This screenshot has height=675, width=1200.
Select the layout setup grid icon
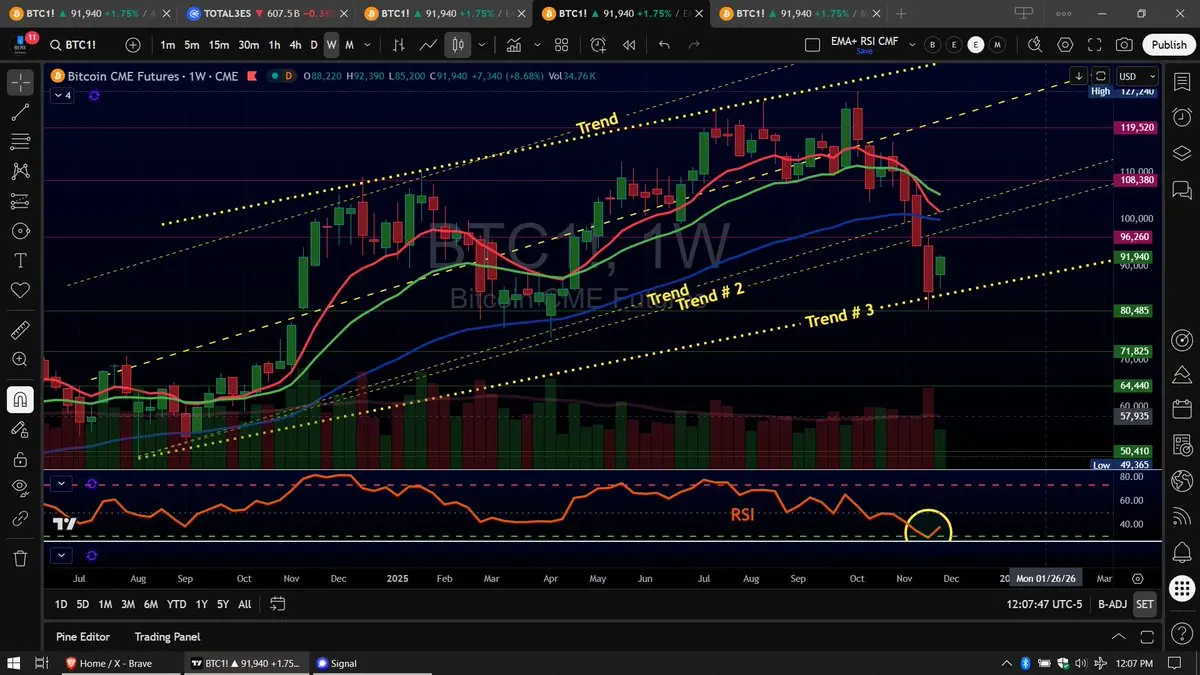coord(813,45)
